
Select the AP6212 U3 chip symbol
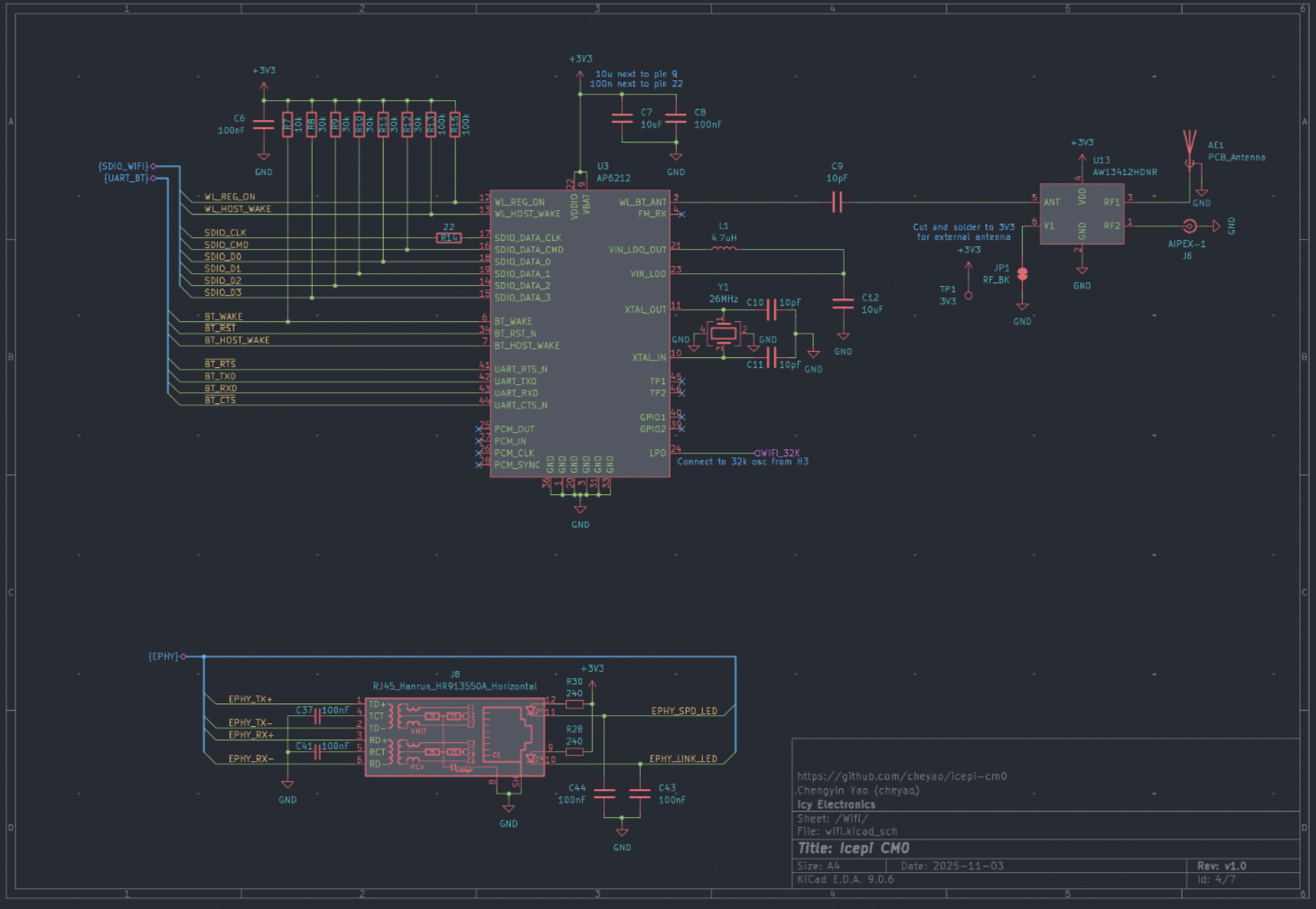(x=580, y=334)
